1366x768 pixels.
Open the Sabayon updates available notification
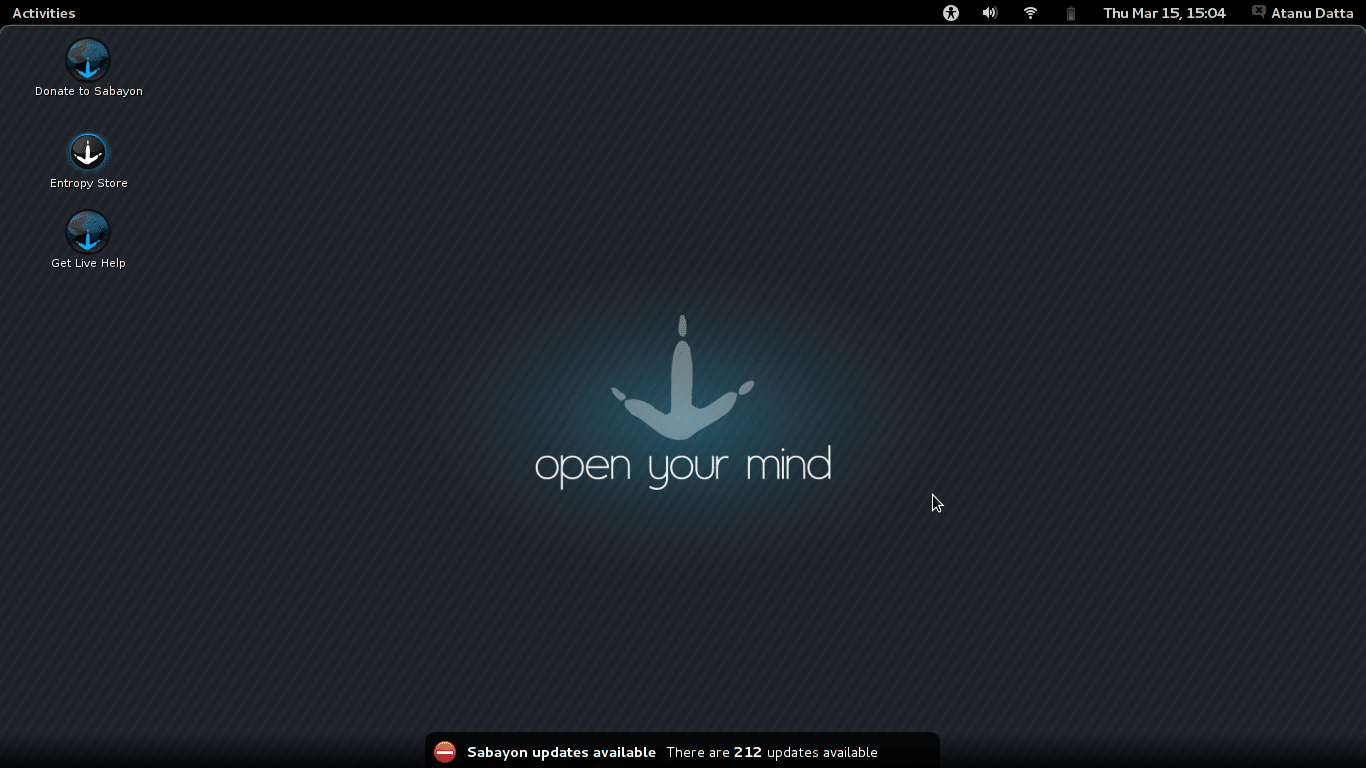pos(683,752)
